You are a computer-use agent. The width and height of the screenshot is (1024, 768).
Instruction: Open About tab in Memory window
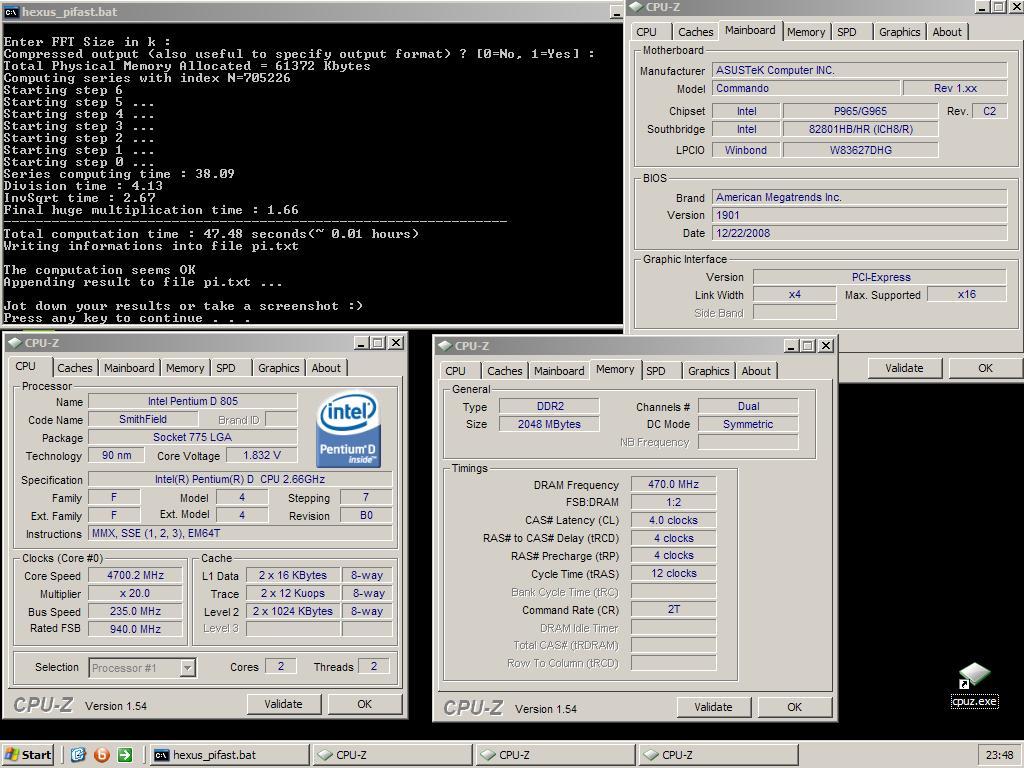[756, 371]
